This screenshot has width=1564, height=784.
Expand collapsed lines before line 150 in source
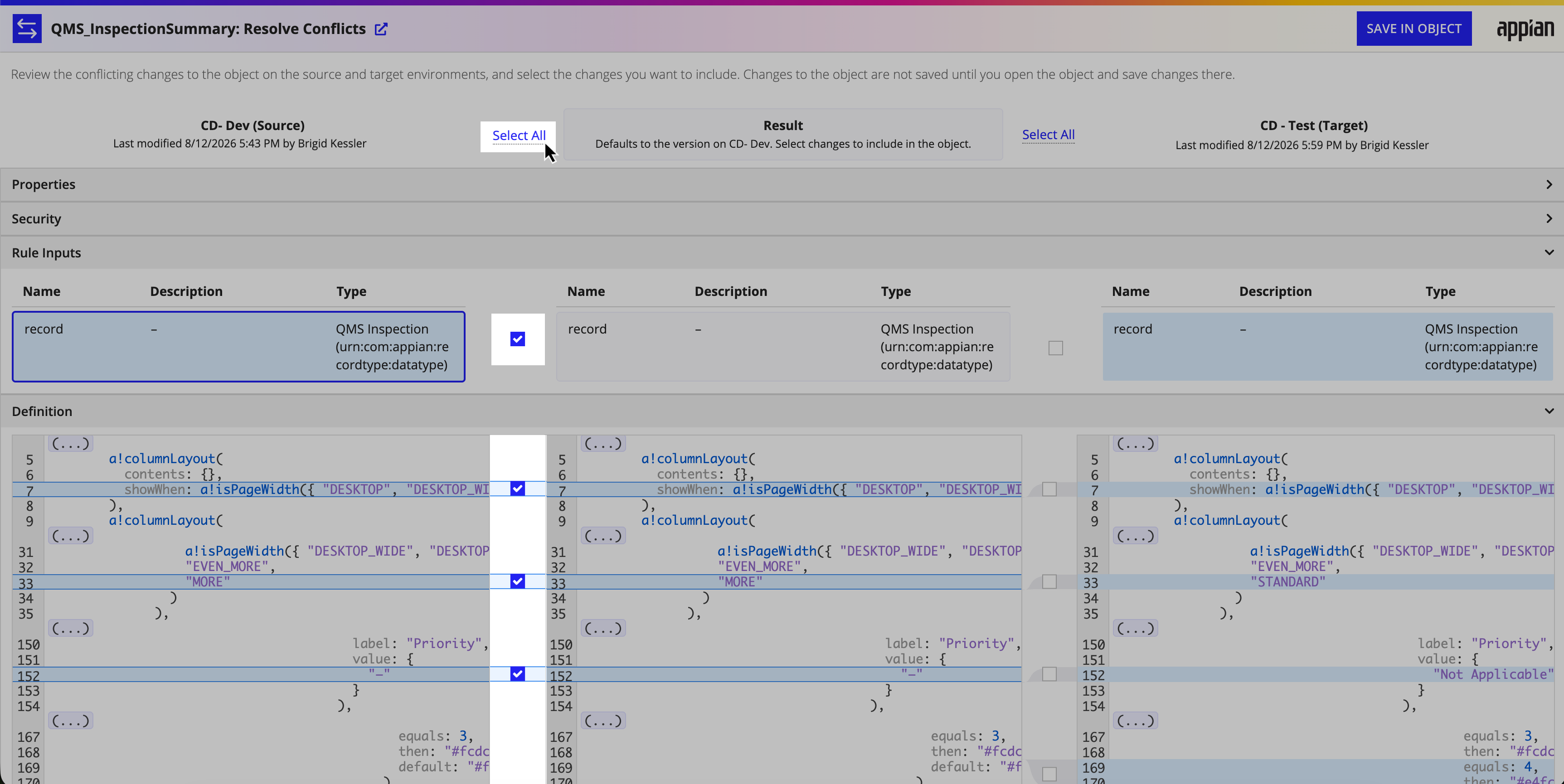coord(70,628)
